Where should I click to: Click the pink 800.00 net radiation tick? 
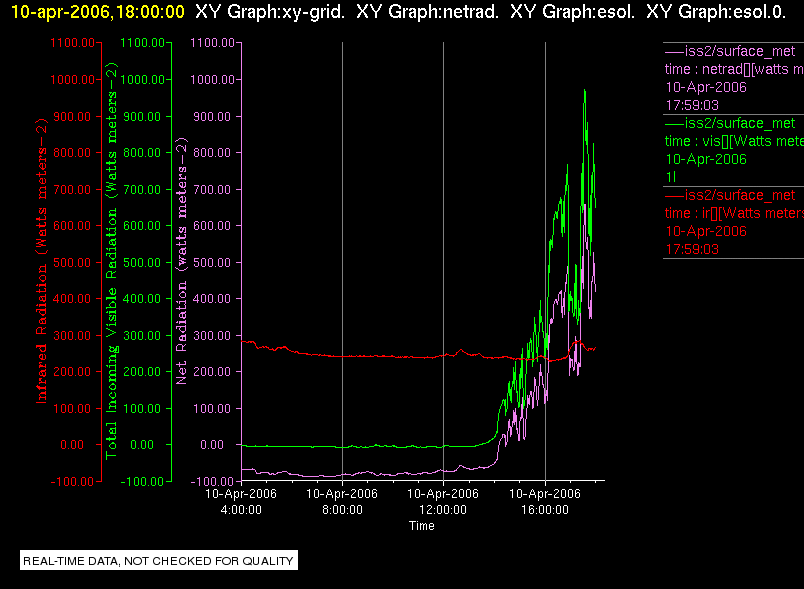click(212, 153)
